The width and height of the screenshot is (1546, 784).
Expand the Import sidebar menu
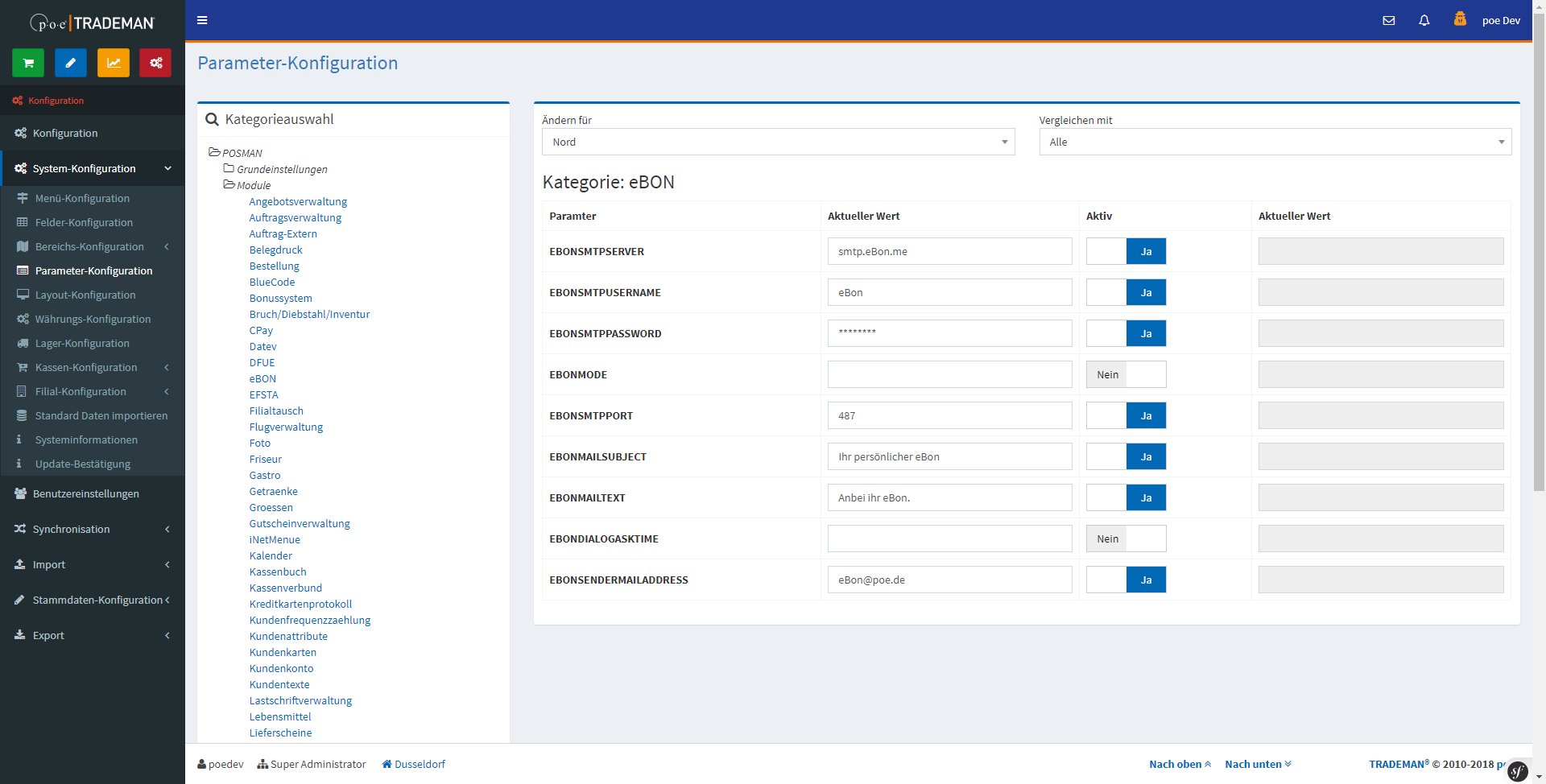93,564
